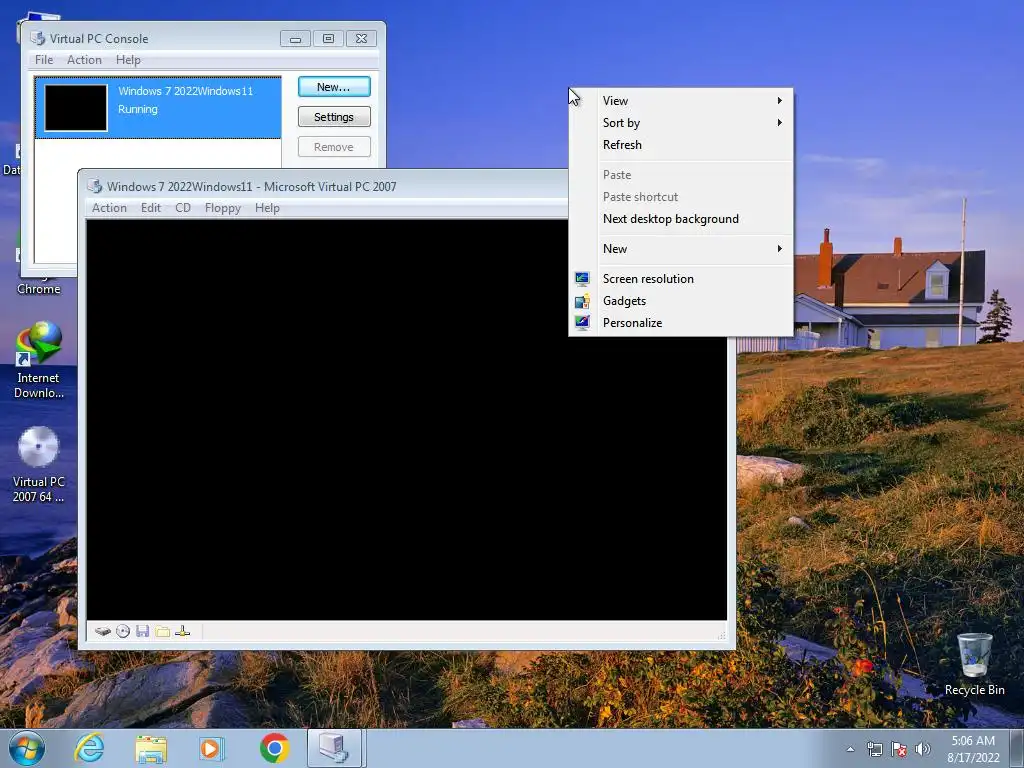Click the network tray icon
1024x768 pixels.
pyautogui.click(x=874, y=749)
